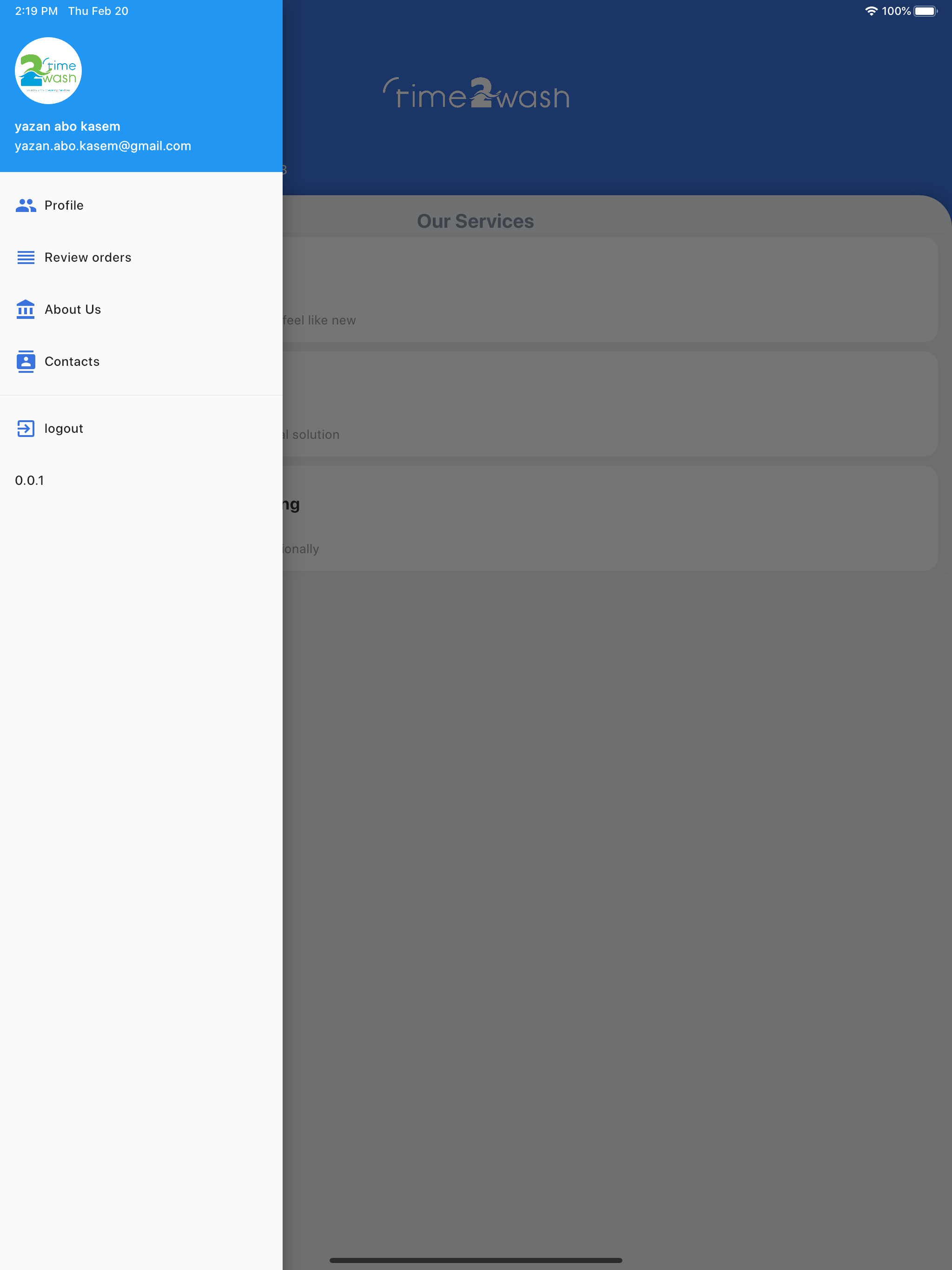Image resolution: width=952 pixels, height=1270 pixels.
Task: Tap the service card reading feel like new
Action: [x=610, y=290]
